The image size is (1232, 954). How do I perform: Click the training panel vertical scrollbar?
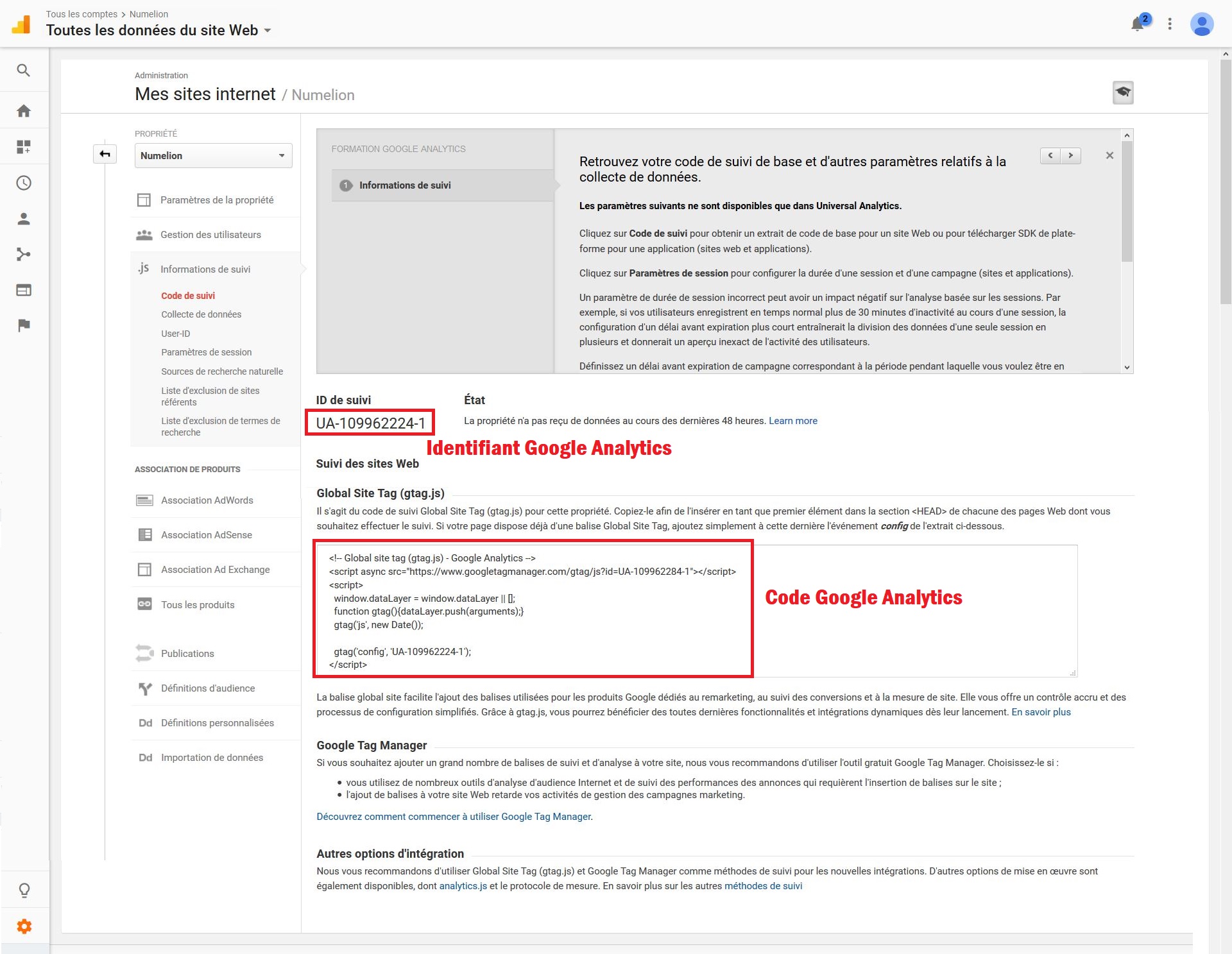[x=1127, y=201]
